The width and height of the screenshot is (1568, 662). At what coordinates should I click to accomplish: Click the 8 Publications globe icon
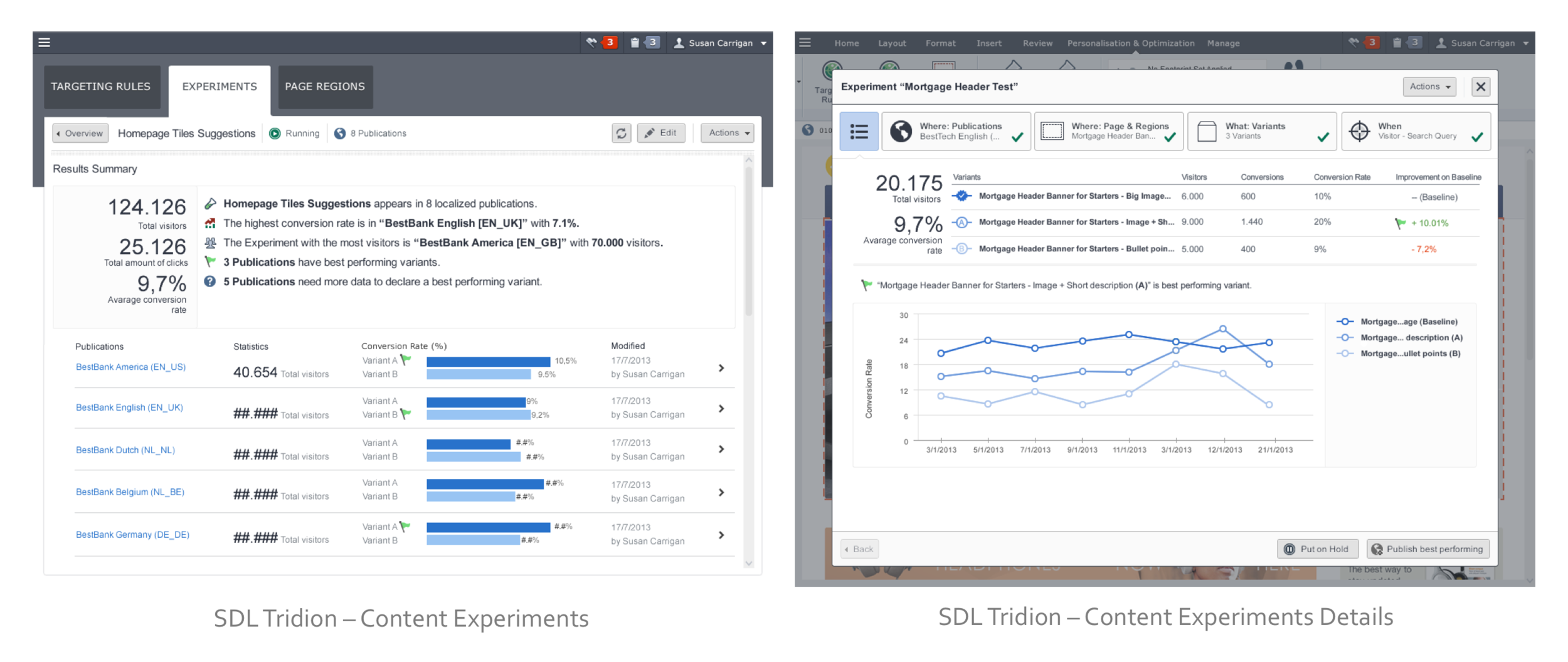click(340, 134)
